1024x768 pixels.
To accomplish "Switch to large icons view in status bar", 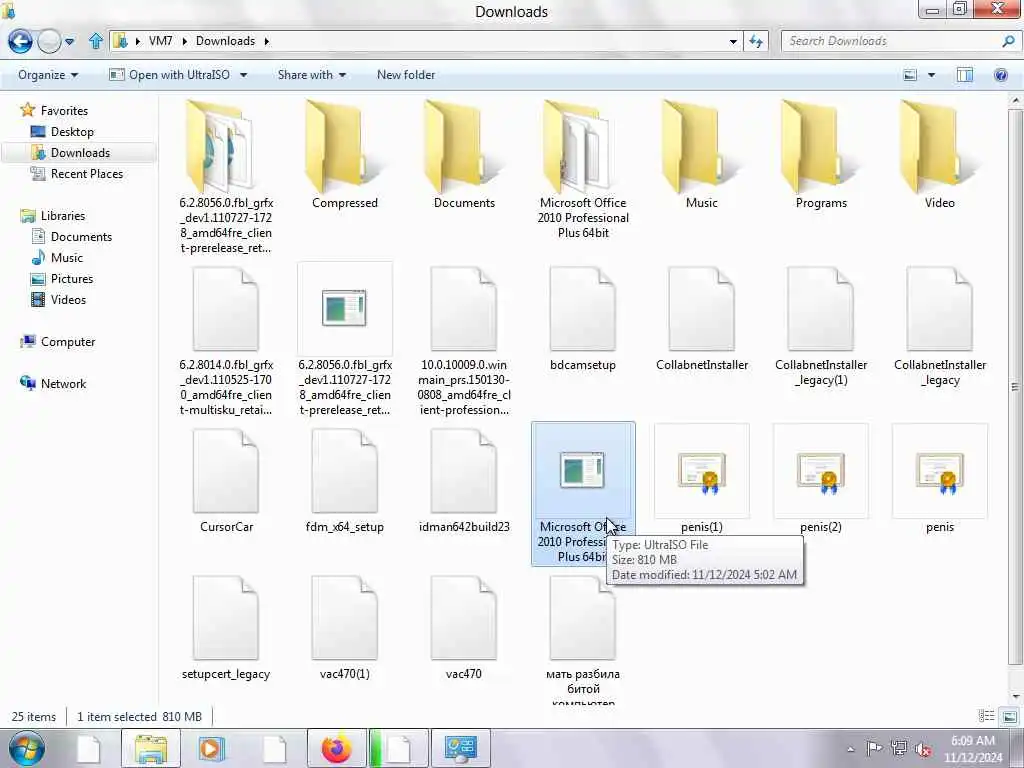I will [x=1009, y=716].
